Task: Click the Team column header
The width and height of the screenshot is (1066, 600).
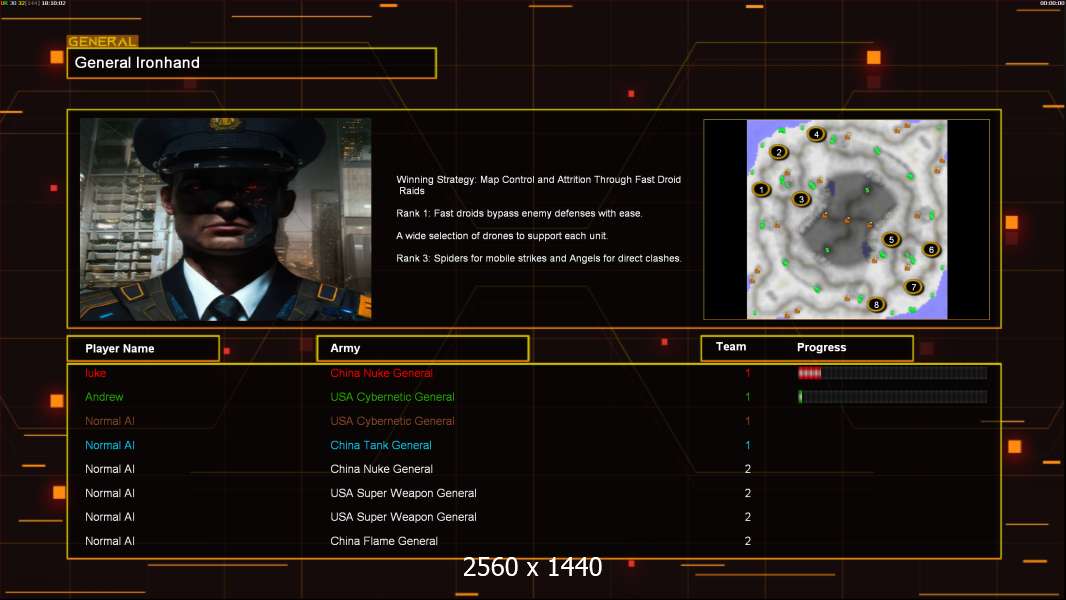Action: 731,347
